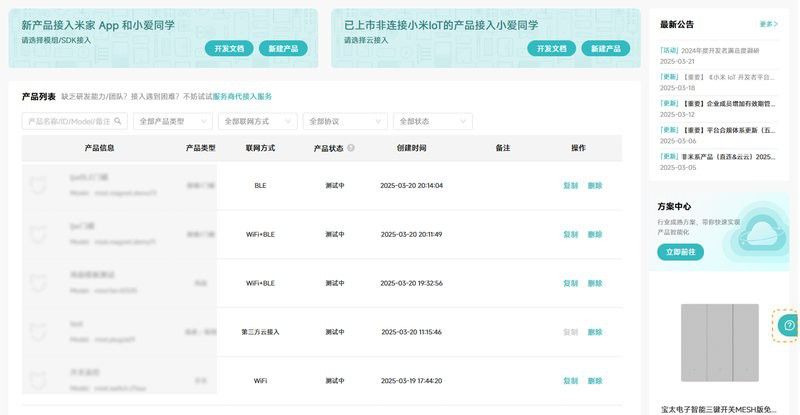Click the BLE network type cell
This screenshot has height=415, width=800.
pyautogui.click(x=260, y=186)
